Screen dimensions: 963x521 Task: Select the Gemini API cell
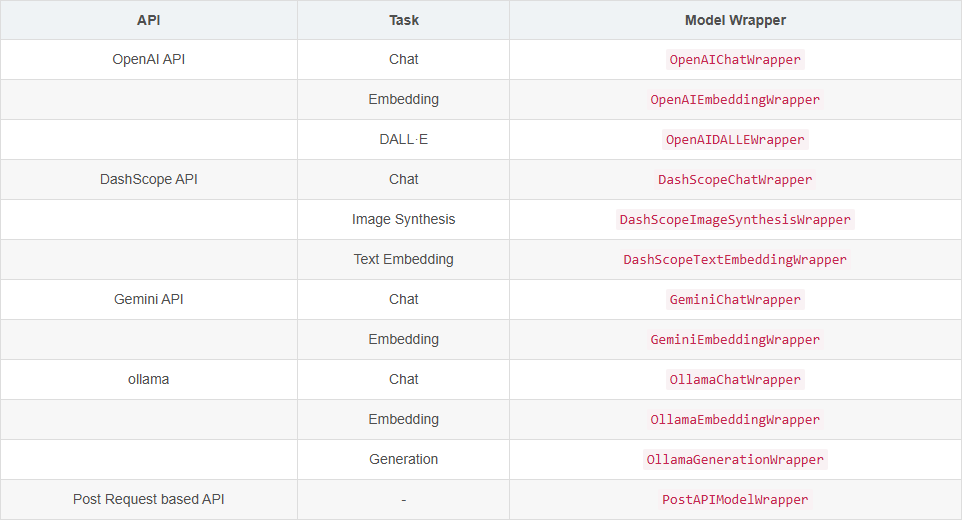(x=149, y=299)
